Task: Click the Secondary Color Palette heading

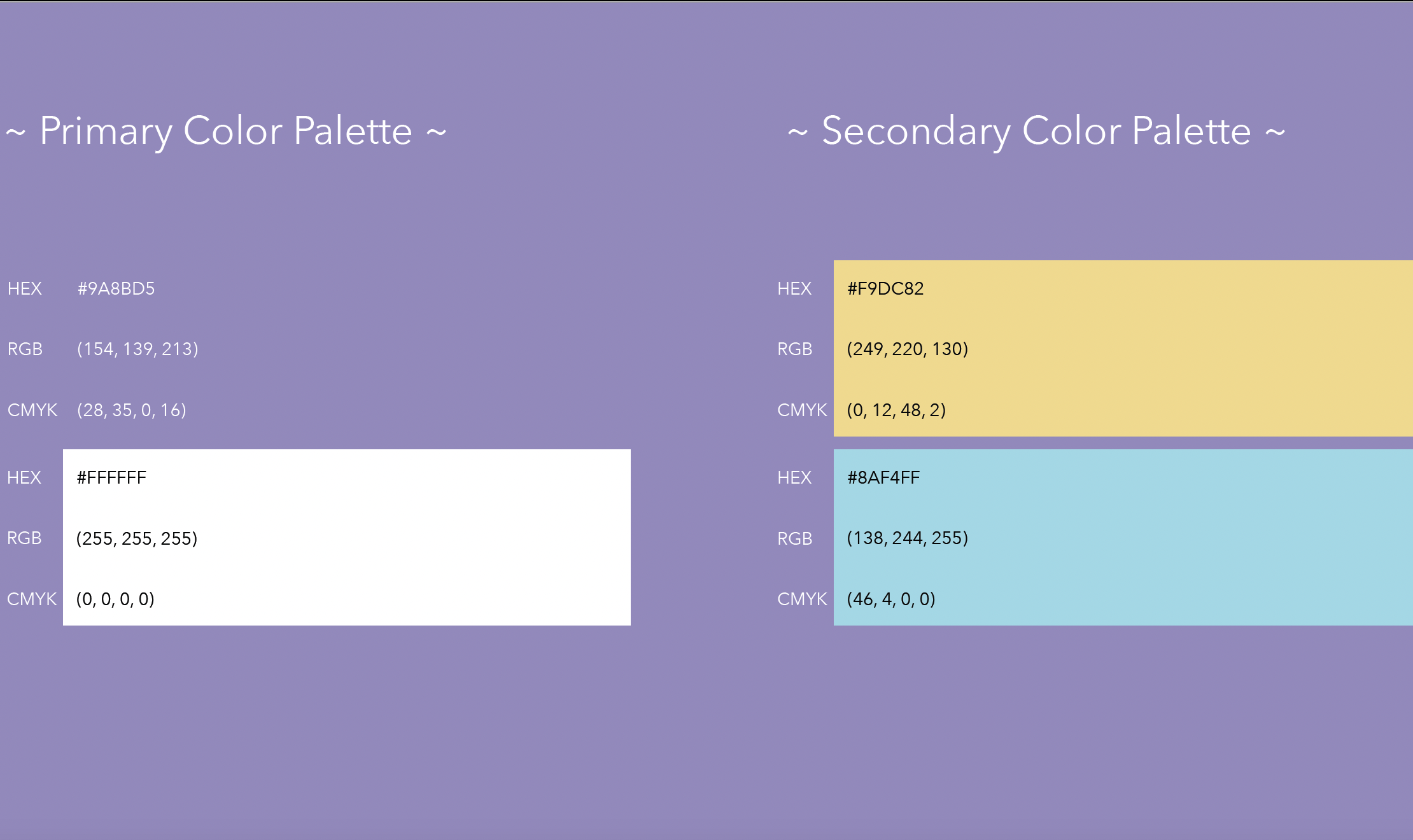Action: pos(1036,131)
